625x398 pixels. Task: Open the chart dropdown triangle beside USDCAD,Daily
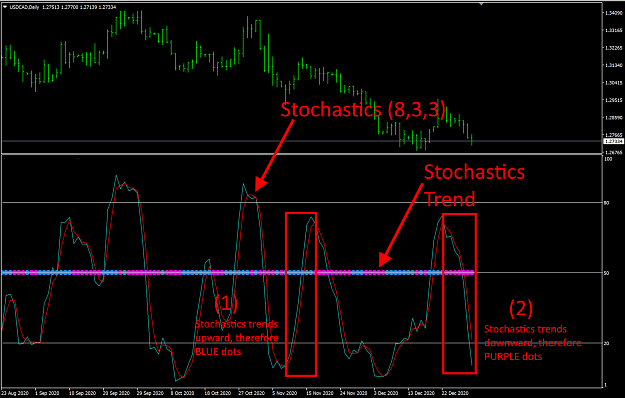(x=5, y=7)
